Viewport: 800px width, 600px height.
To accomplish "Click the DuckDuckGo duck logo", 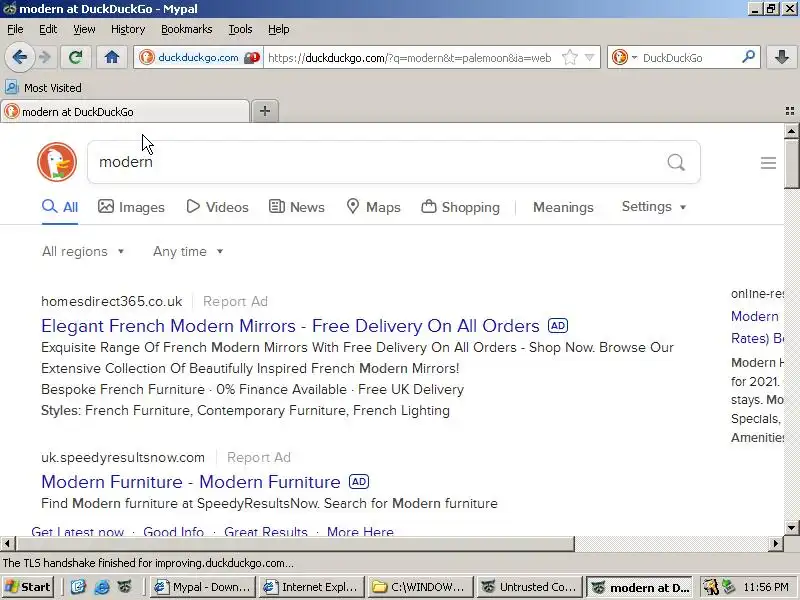I will [57, 162].
